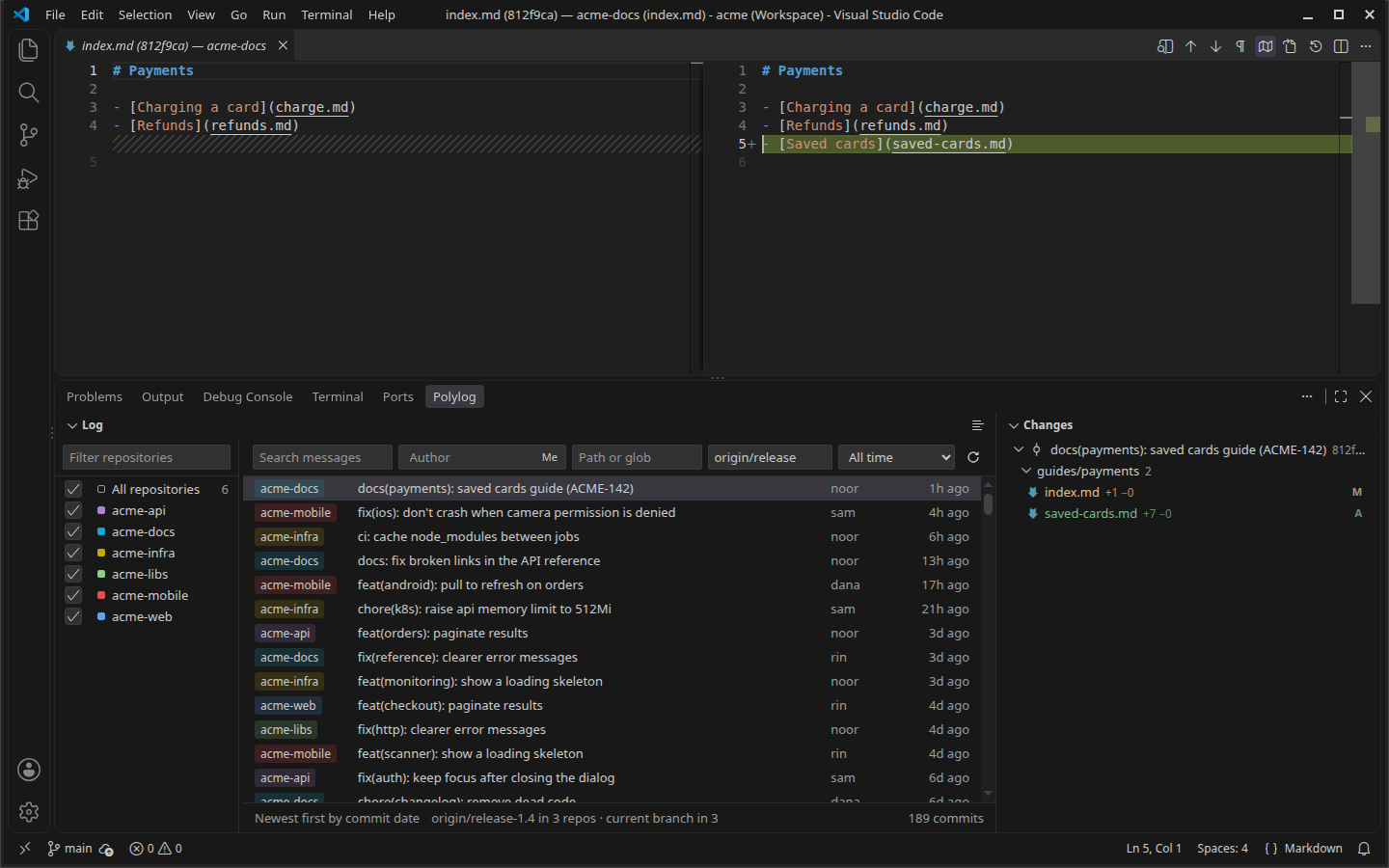Screen dimensions: 1389x868
Task: Uncheck the acme-infra repository checkbox
Action: [x=73, y=553]
